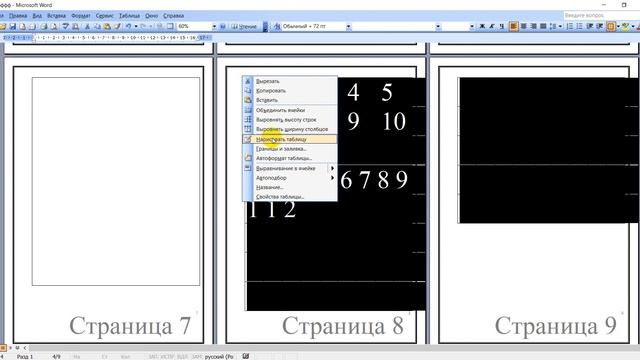Align text to the right
This screenshot has height=360, width=640.
point(533,27)
